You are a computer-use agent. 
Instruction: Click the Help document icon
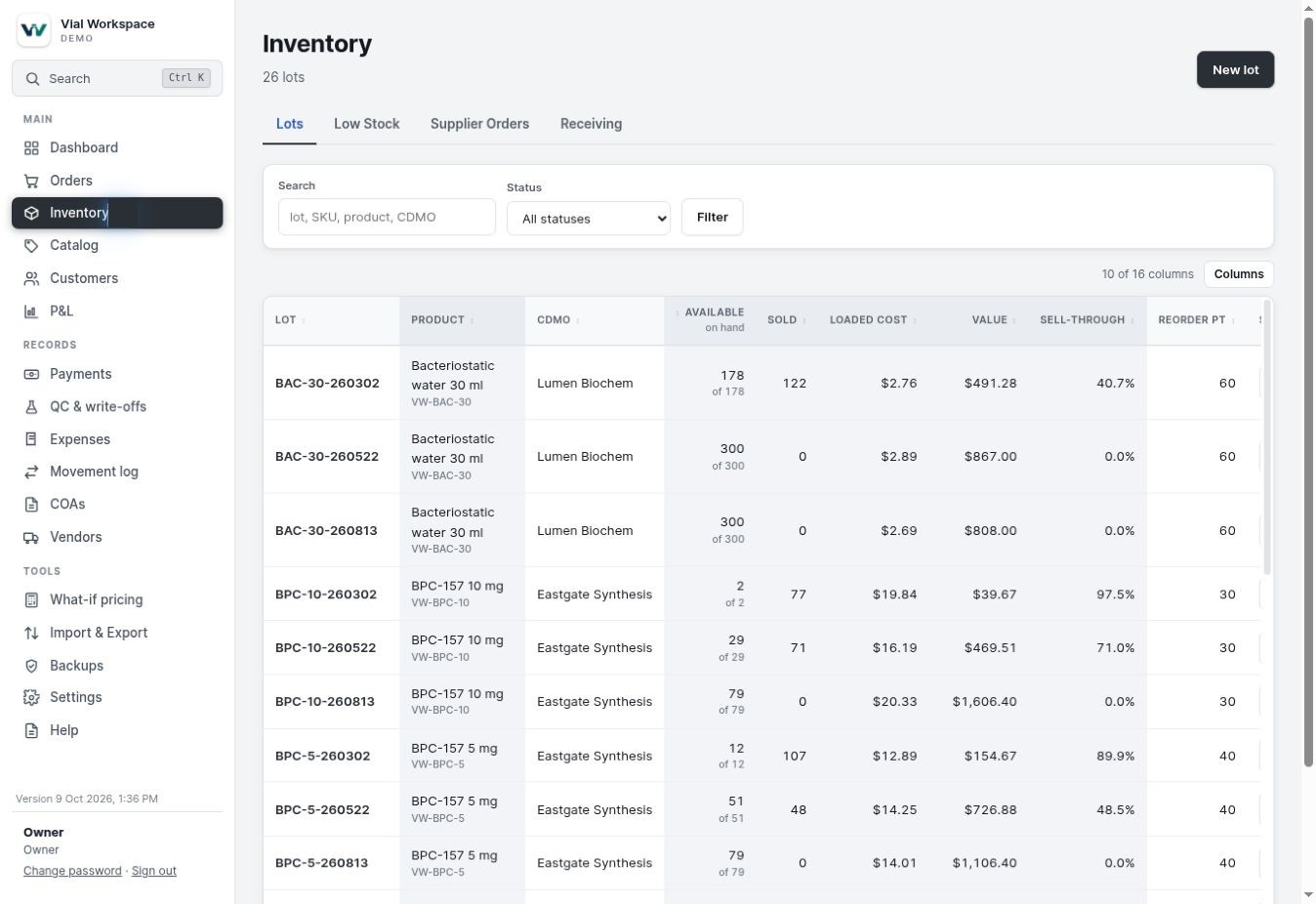[31, 730]
